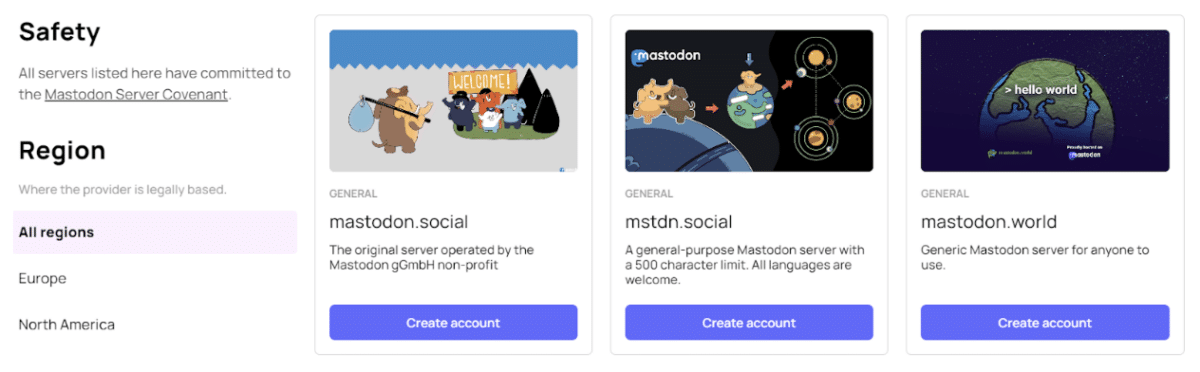Create account on mstdn.social
Image resolution: width=1200 pixels, height=372 pixels.
749,323
